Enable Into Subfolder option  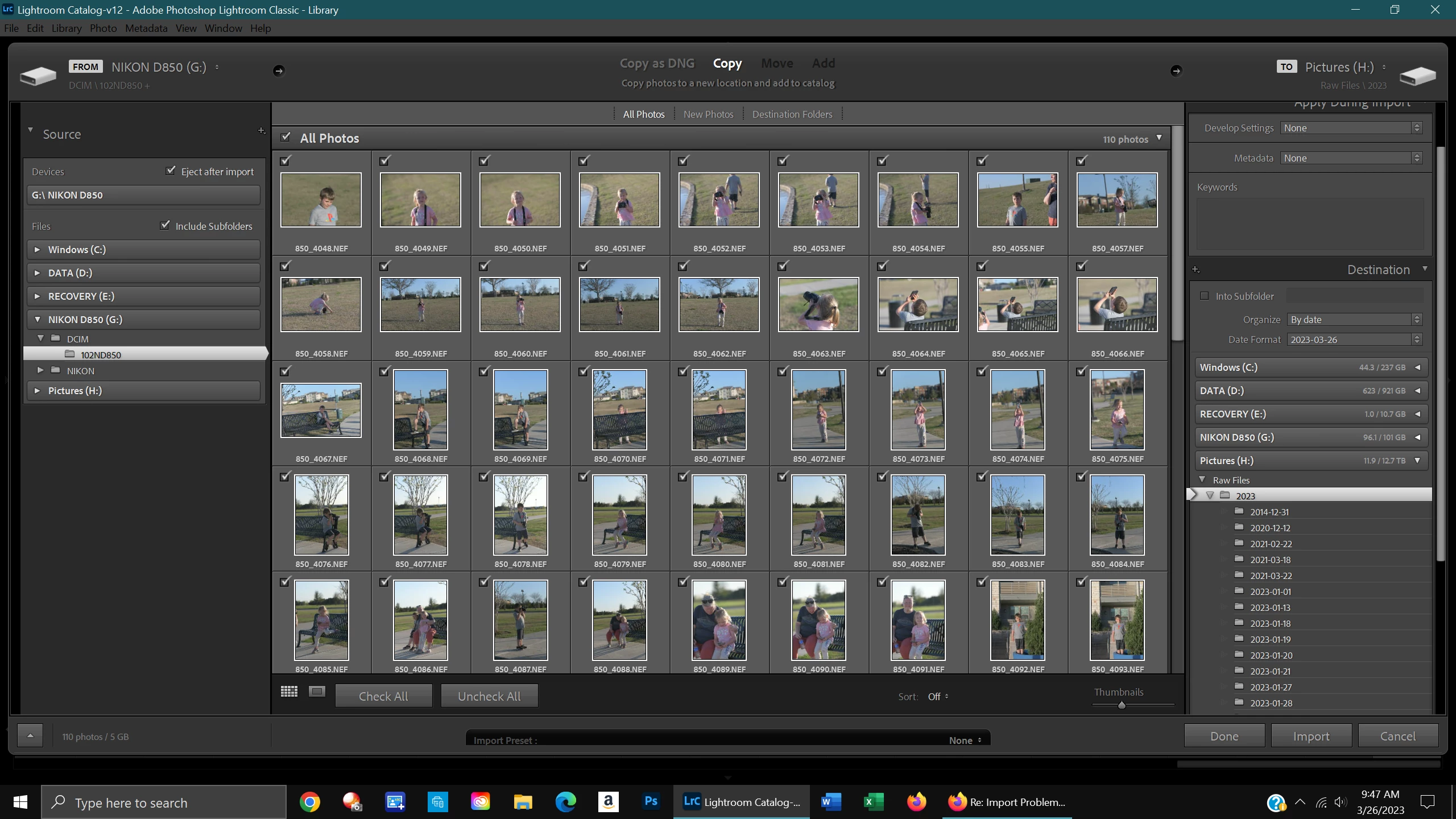pos(1204,296)
